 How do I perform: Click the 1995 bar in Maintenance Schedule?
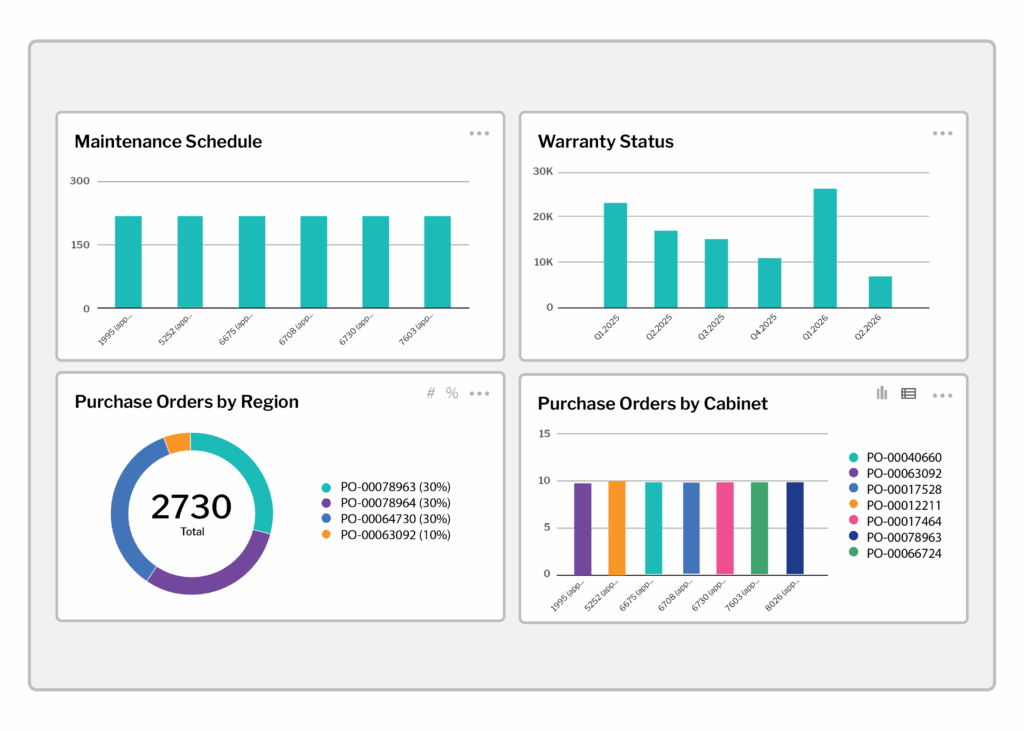pyautogui.click(x=127, y=260)
